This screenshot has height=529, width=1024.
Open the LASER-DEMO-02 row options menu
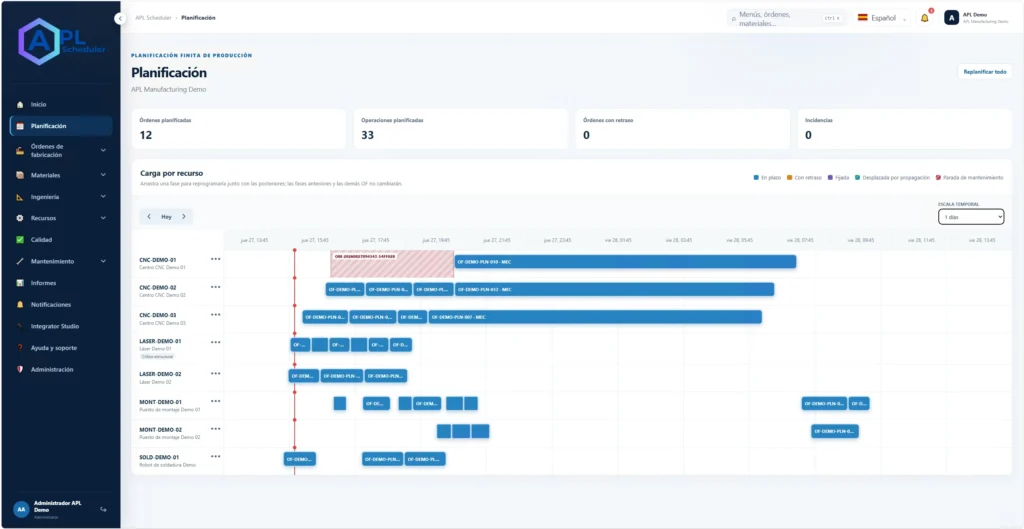tap(216, 373)
